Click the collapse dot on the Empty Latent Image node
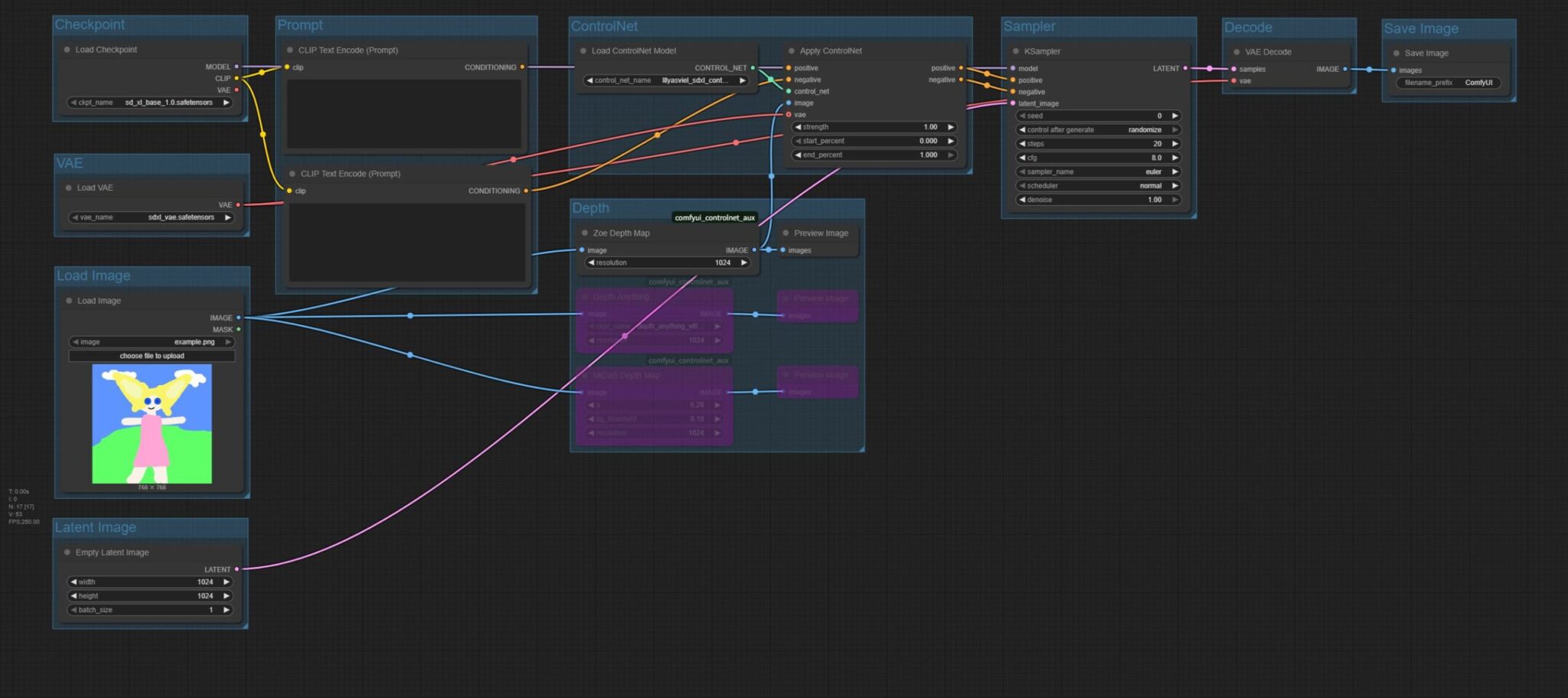This screenshot has height=698, width=1568. click(x=68, y=552)
